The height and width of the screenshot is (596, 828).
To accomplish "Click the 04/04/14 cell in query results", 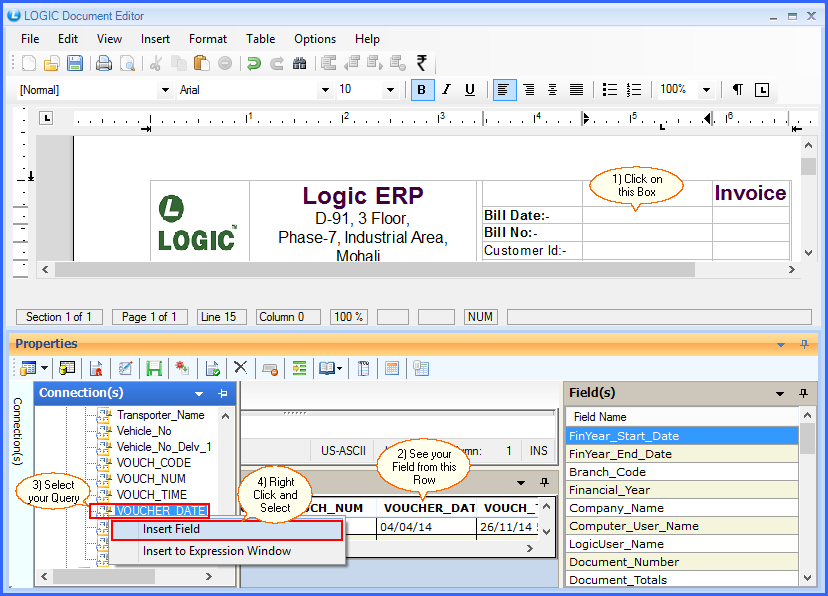I will (426, 527).
